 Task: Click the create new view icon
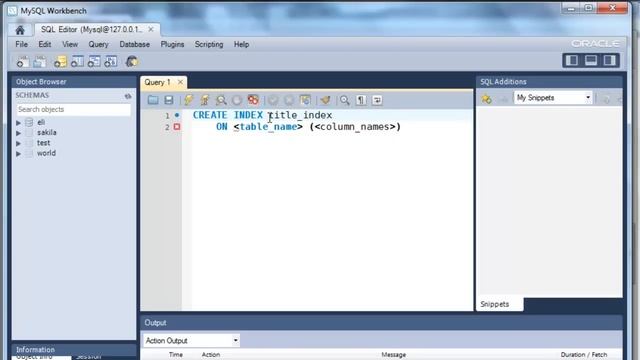click(x=94, y=62)
